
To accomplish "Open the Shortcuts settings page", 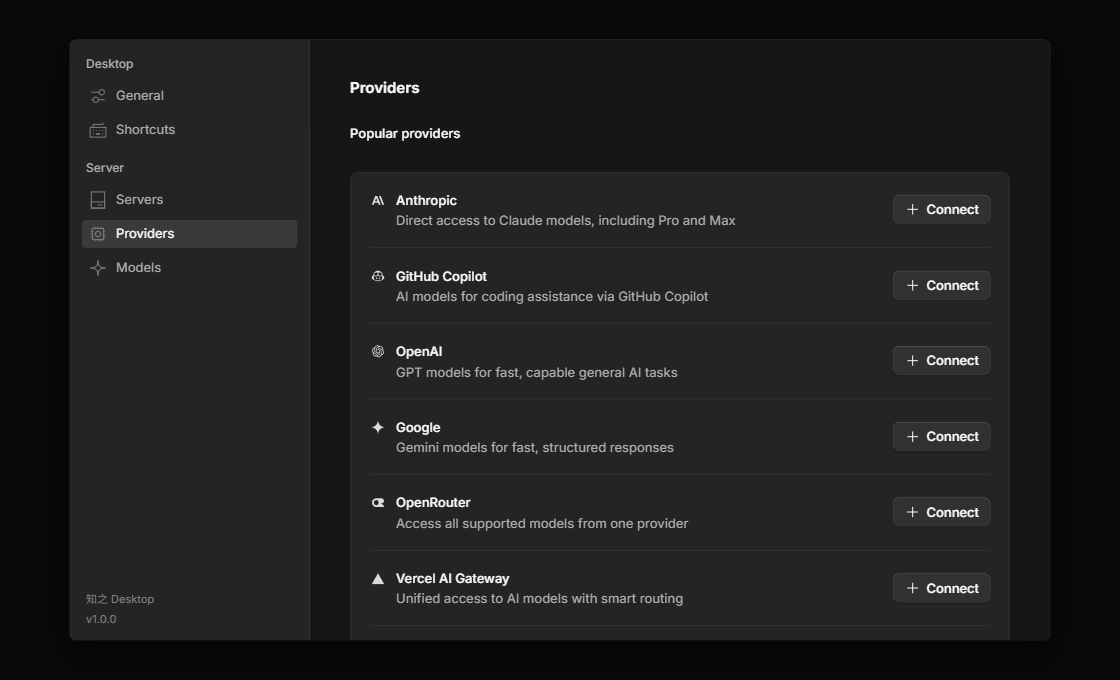I will click(189, 130).
